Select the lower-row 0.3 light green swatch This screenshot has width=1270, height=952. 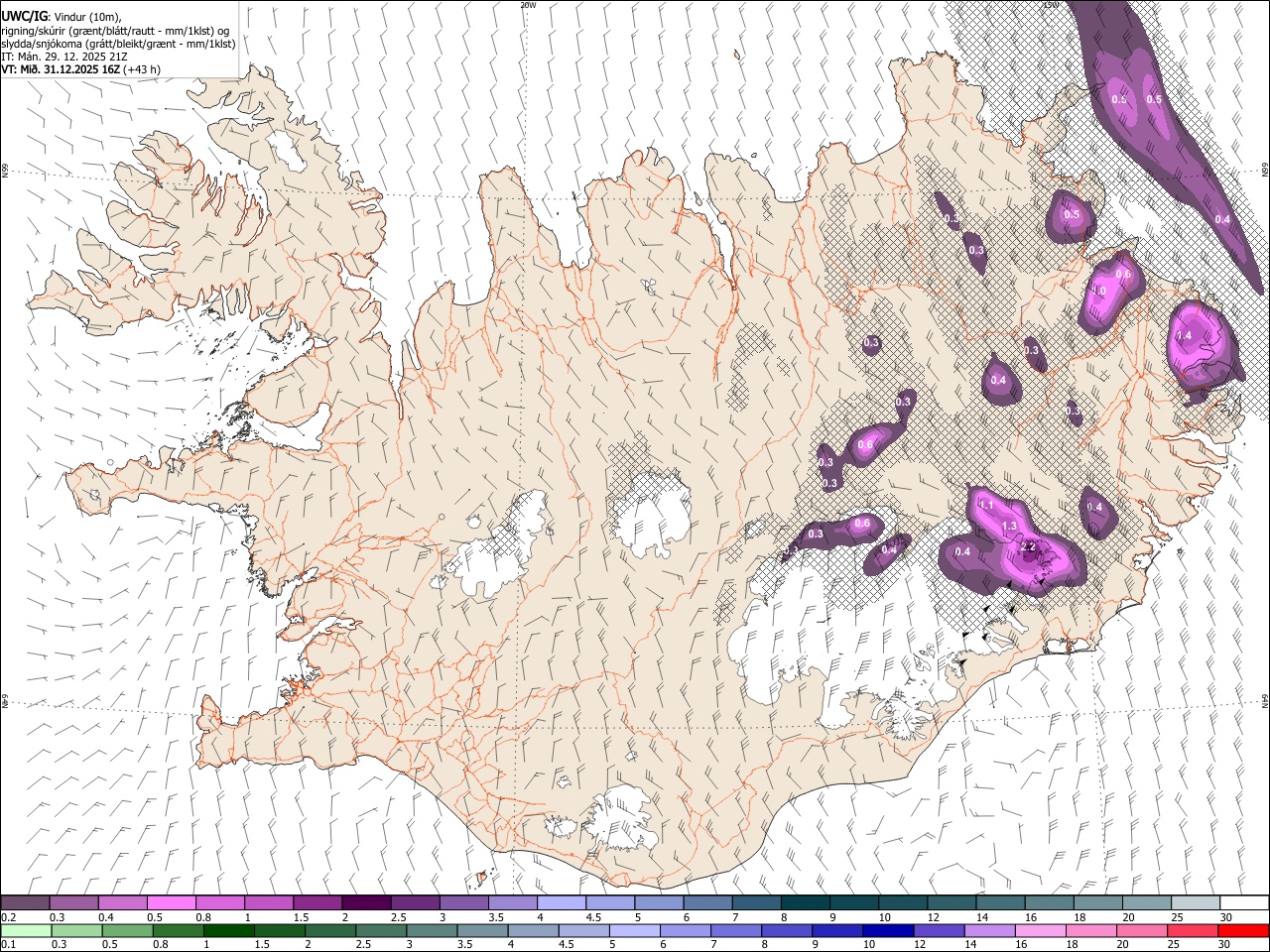click(x=76, y=930)
